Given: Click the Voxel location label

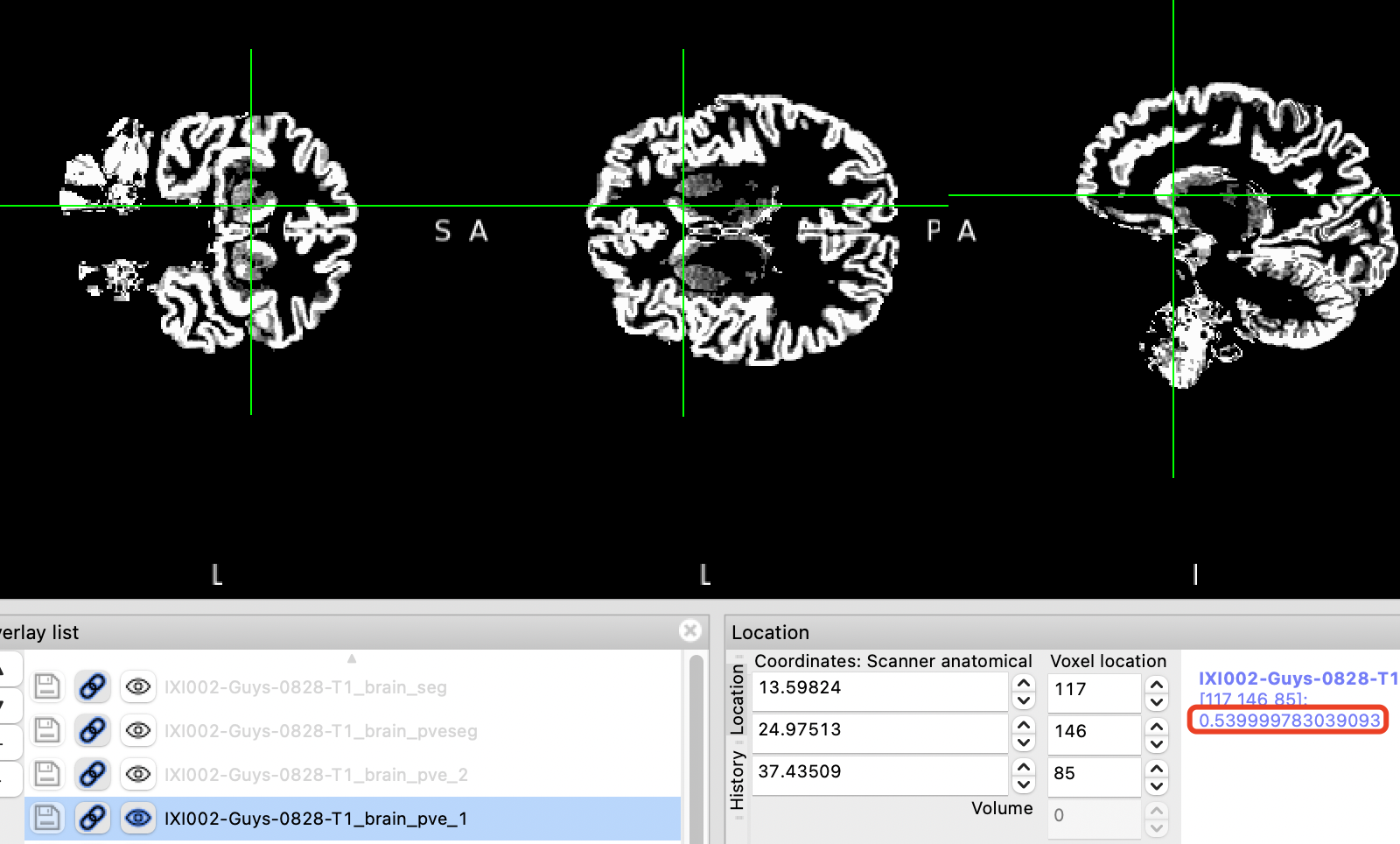Looking at the screenshot, I should tap(1109, 661).
